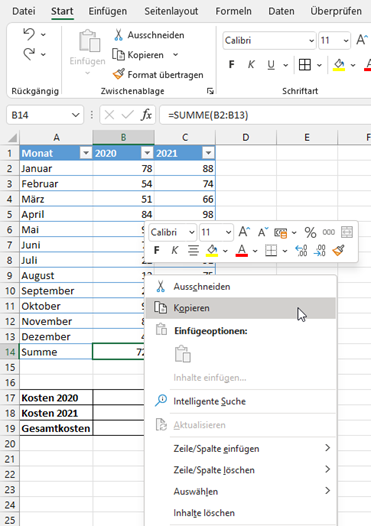Open mini toolbar Calibri font dropdown
Screen dimensions: 371x526
[192, 232]
